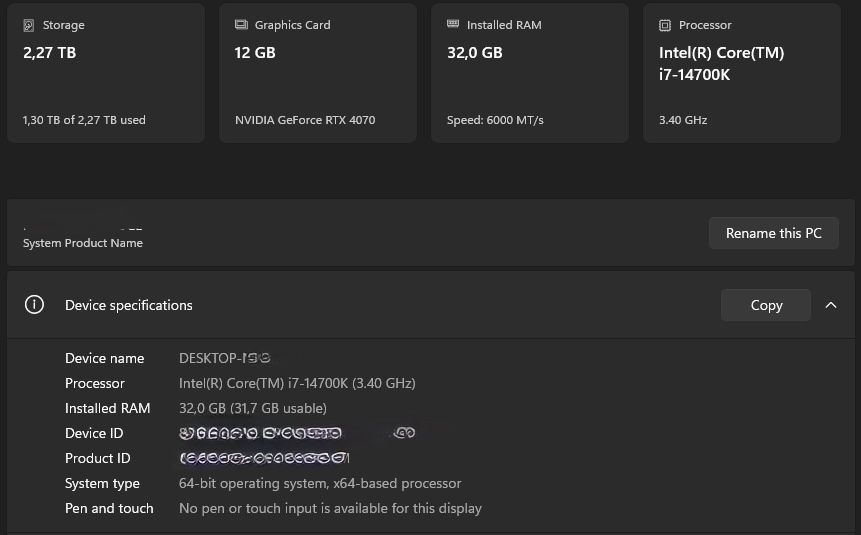
Task: Copy the device specifications
Action: pos(766,305)
